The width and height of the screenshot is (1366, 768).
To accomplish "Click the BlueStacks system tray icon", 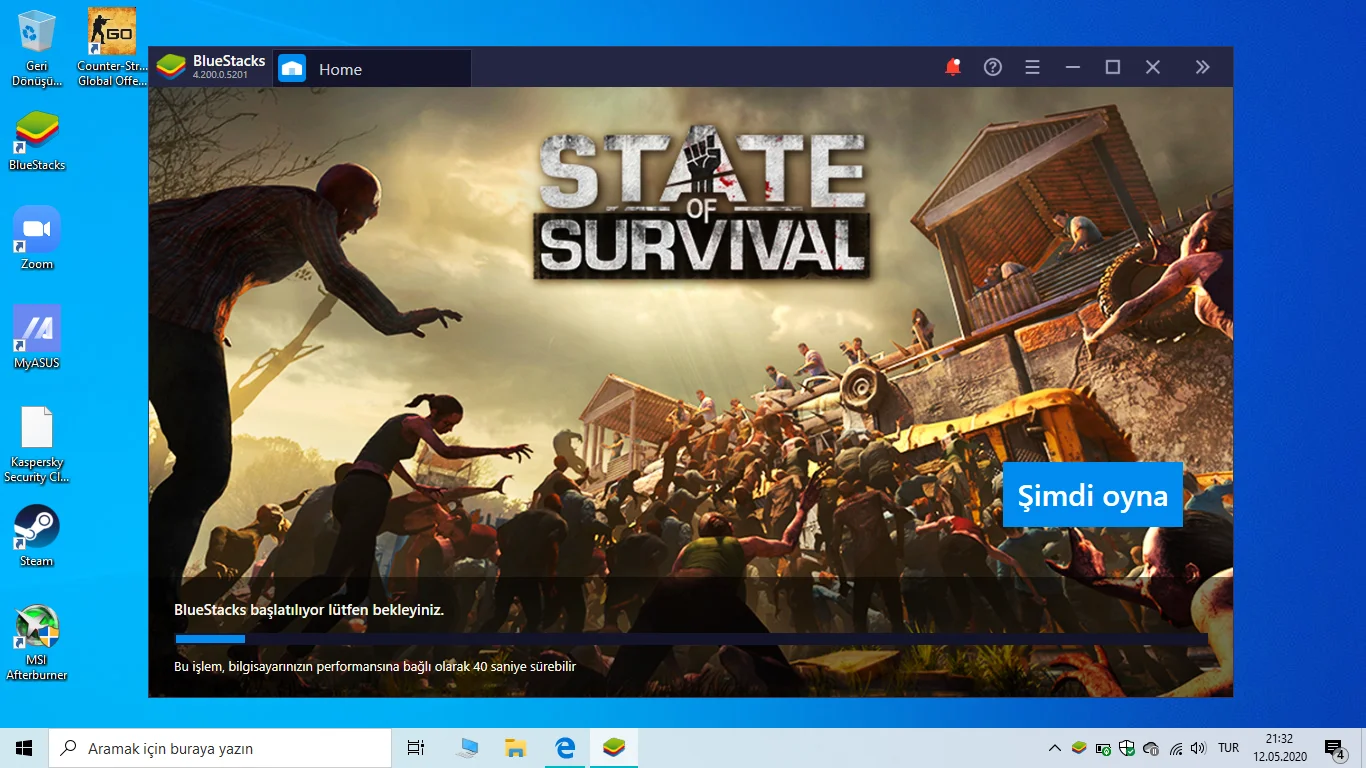I will point(1079,748).
